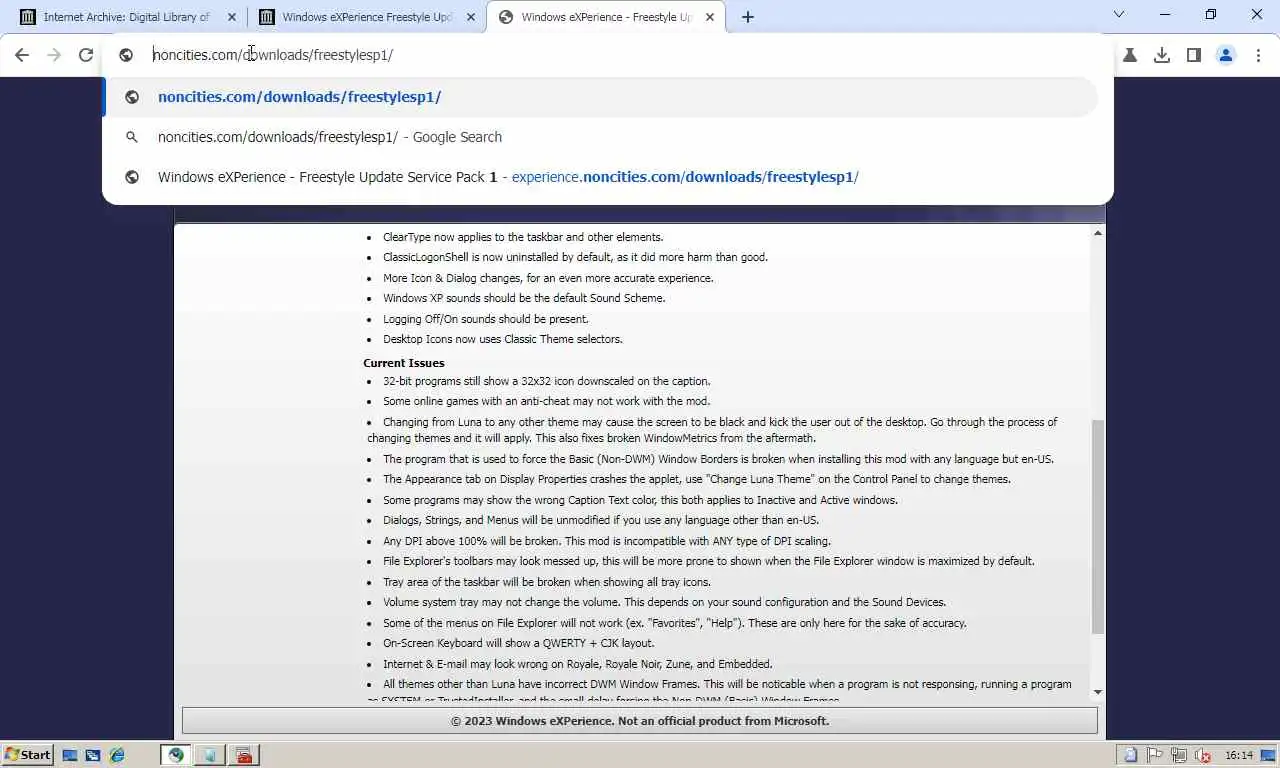Switch to the Internet Archive tab
1280x768 pixels.
127,17
